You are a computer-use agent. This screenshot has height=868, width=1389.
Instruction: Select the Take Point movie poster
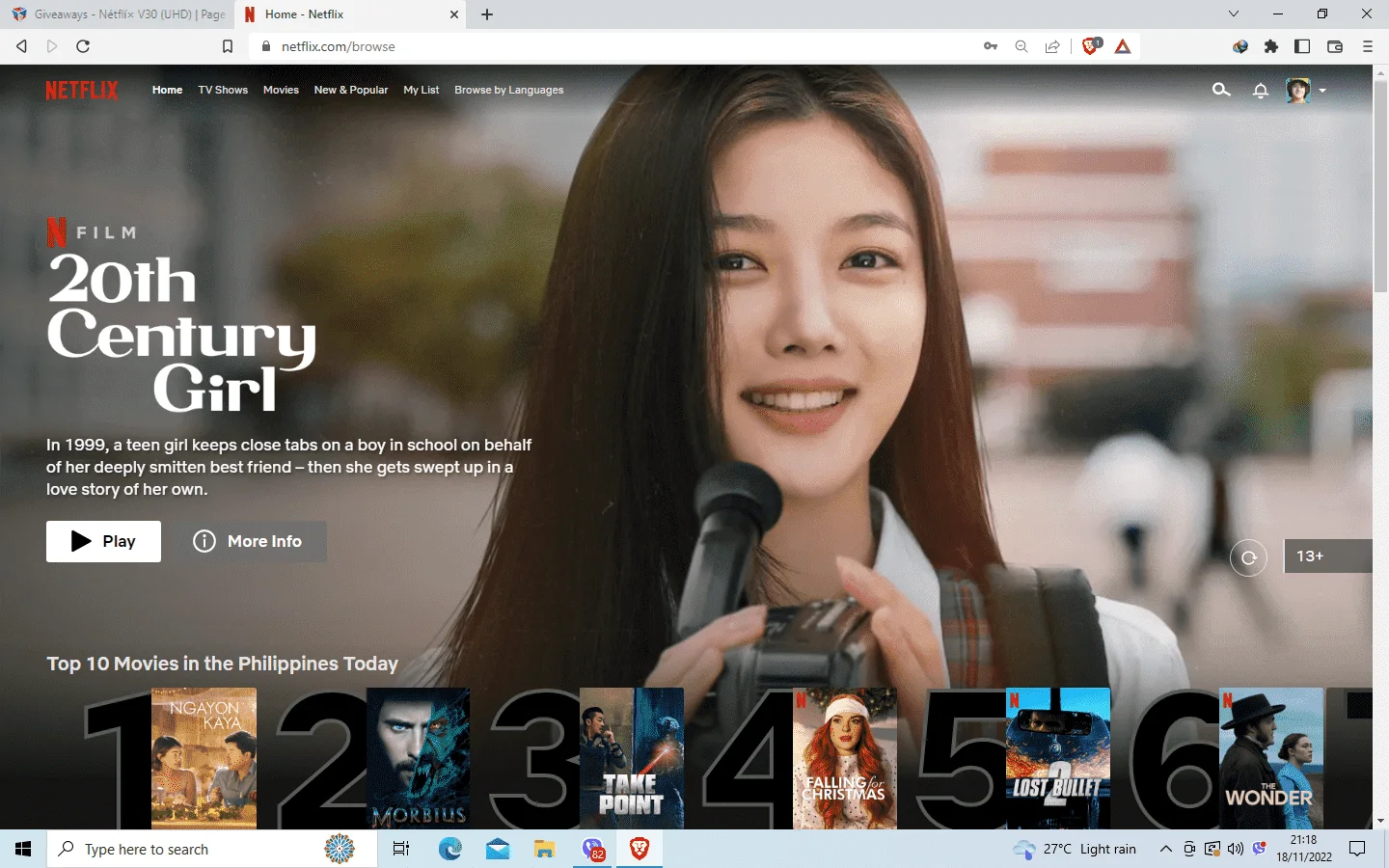(x=632, y=758)
